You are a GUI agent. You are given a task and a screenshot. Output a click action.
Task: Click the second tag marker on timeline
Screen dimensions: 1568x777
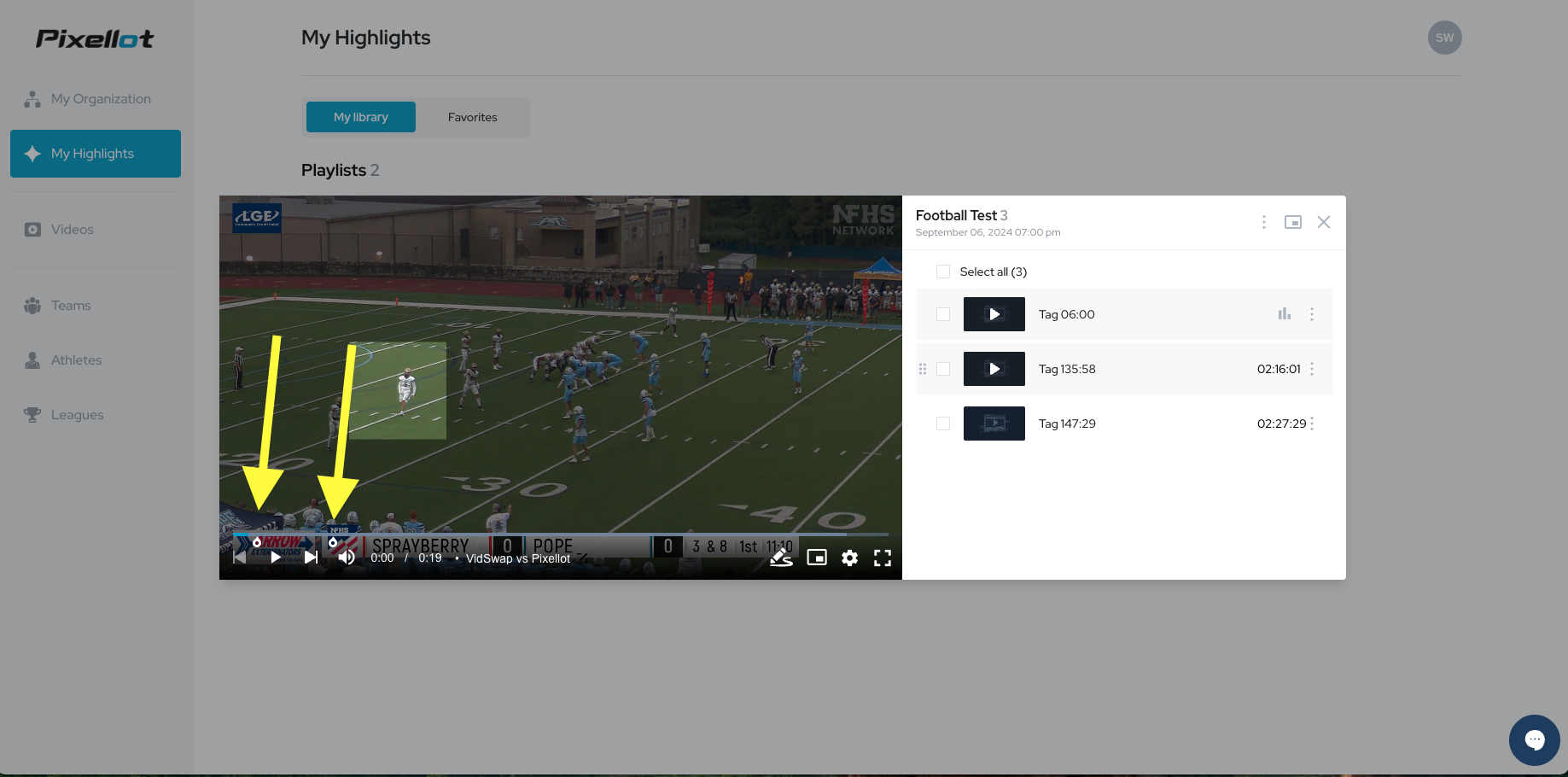tap(333, 542)
